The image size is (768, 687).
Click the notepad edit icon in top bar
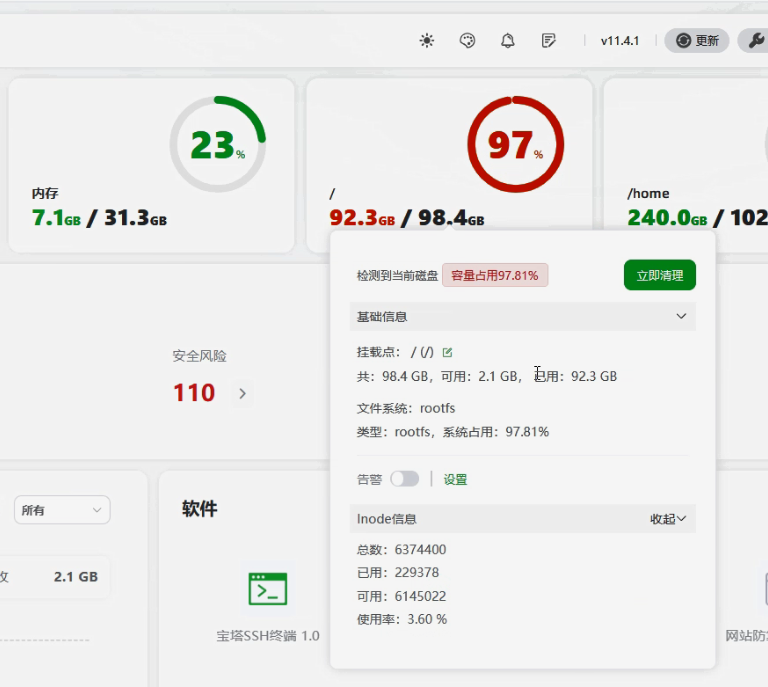coord(549,41)
